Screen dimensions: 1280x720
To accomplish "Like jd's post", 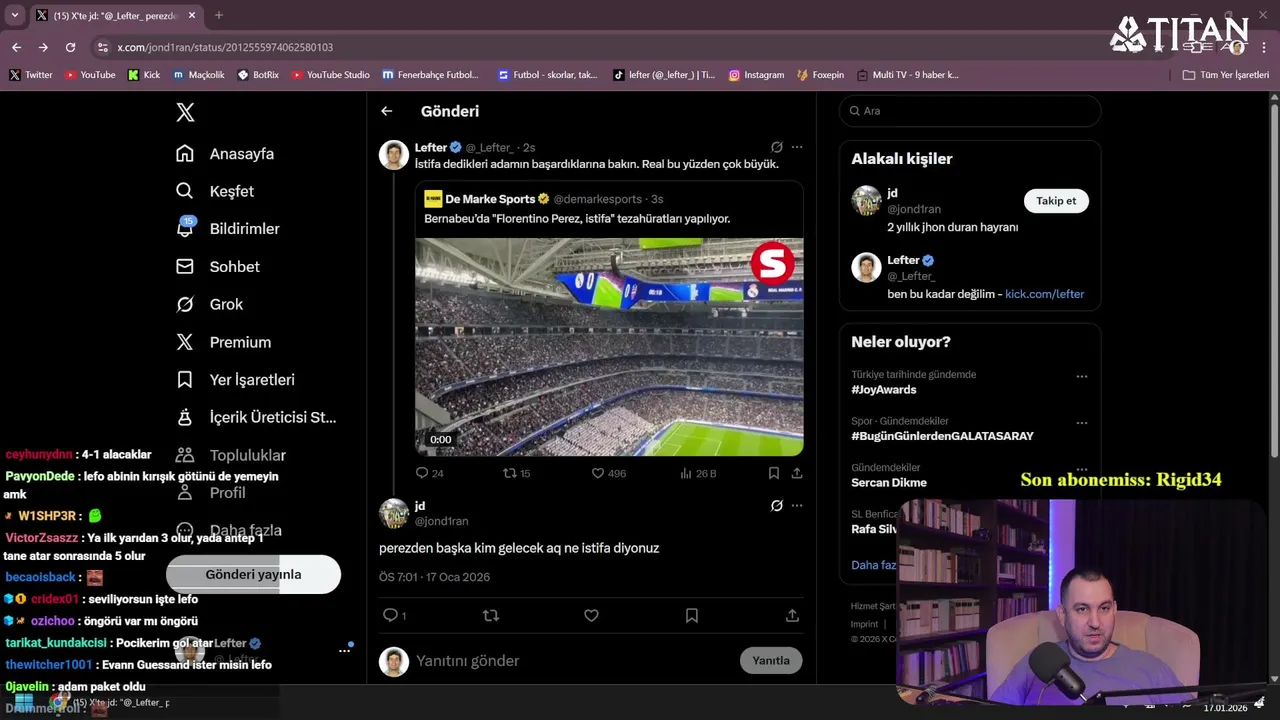I will tap(591, 616).
